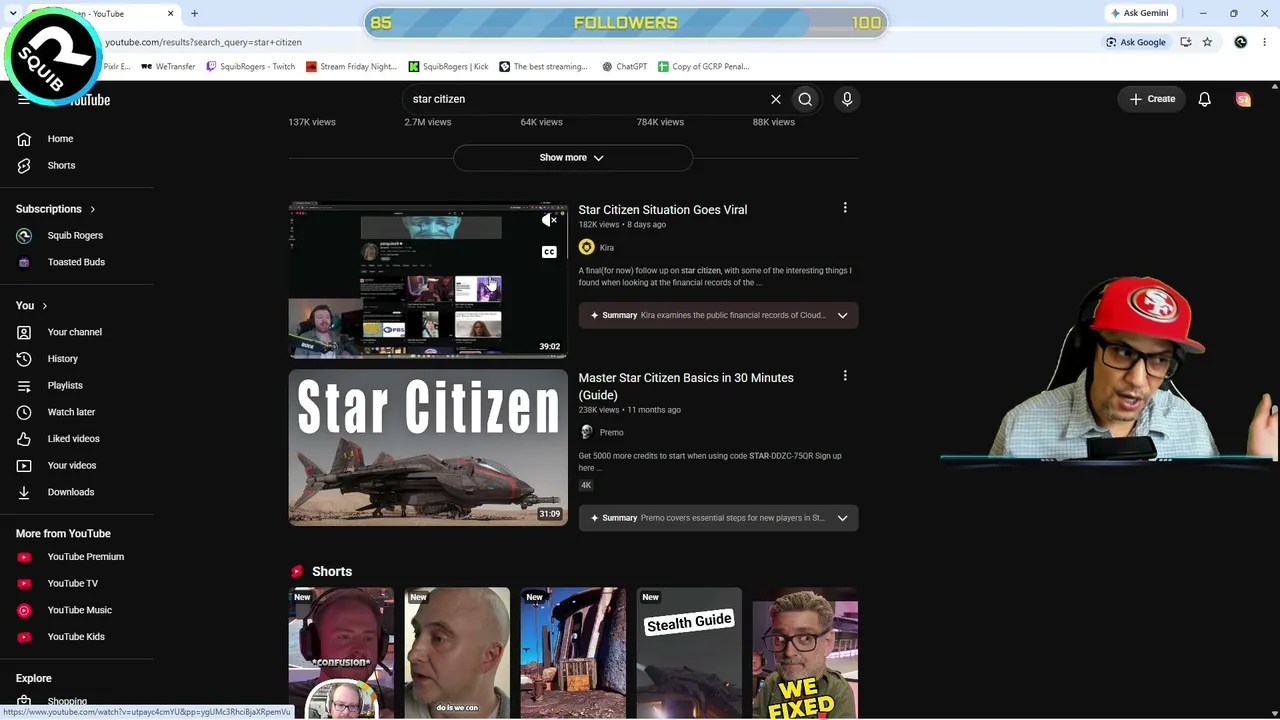
Task: Play the Star Citizen guide thumbnail with spaceship
Action: point(428,448)
